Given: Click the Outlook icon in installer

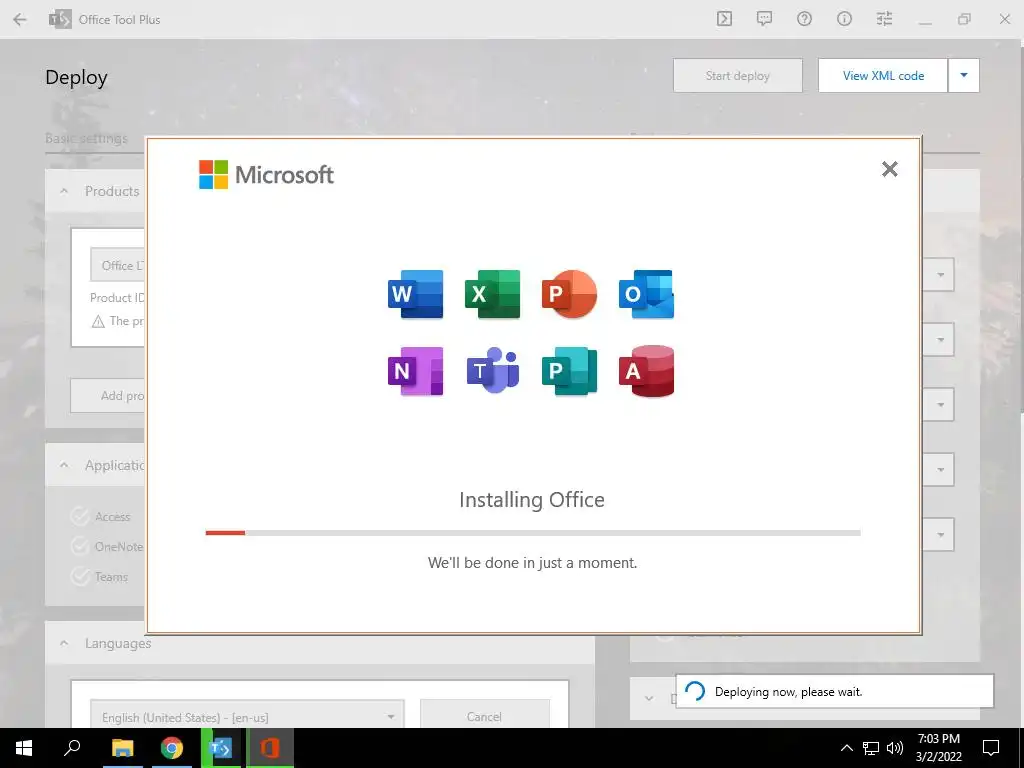Looking at the screenshot, I should [x=647, y=294].
